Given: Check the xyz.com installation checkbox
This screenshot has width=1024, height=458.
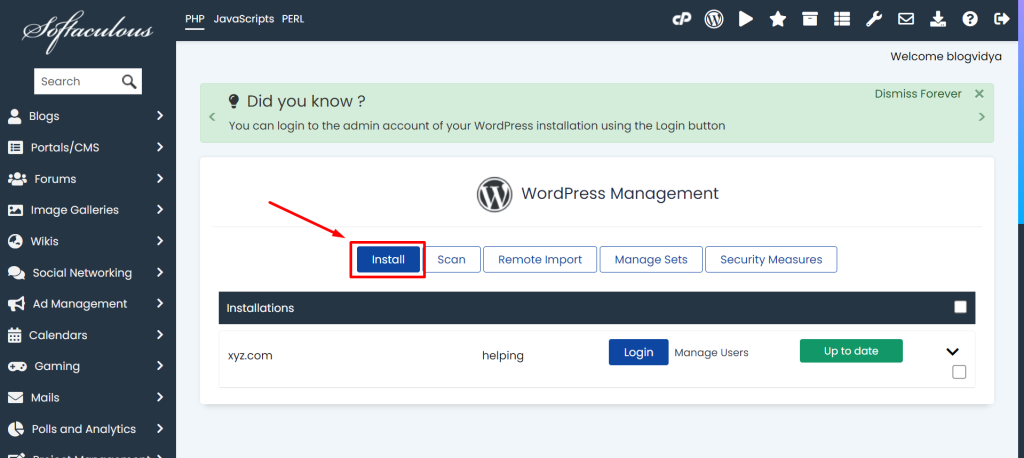Looking at the screenshot, I should pyautogui.click(x=959, y=372).
